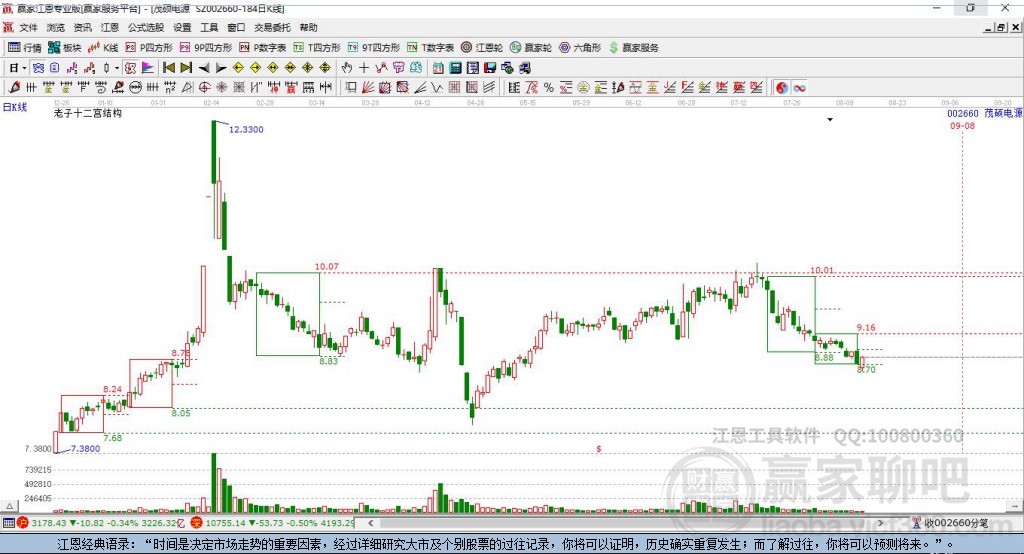Click the 老子十二宫结构 chart title
This screenshot has width=1024, height=554.
tap(88, 114)
